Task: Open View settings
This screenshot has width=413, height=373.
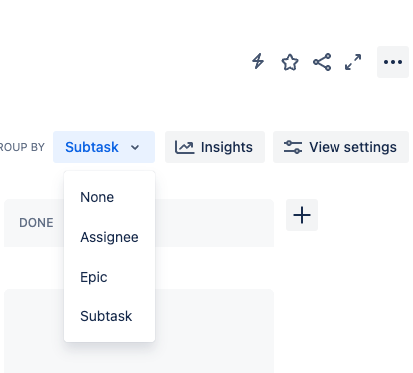Action: [341, 147]
